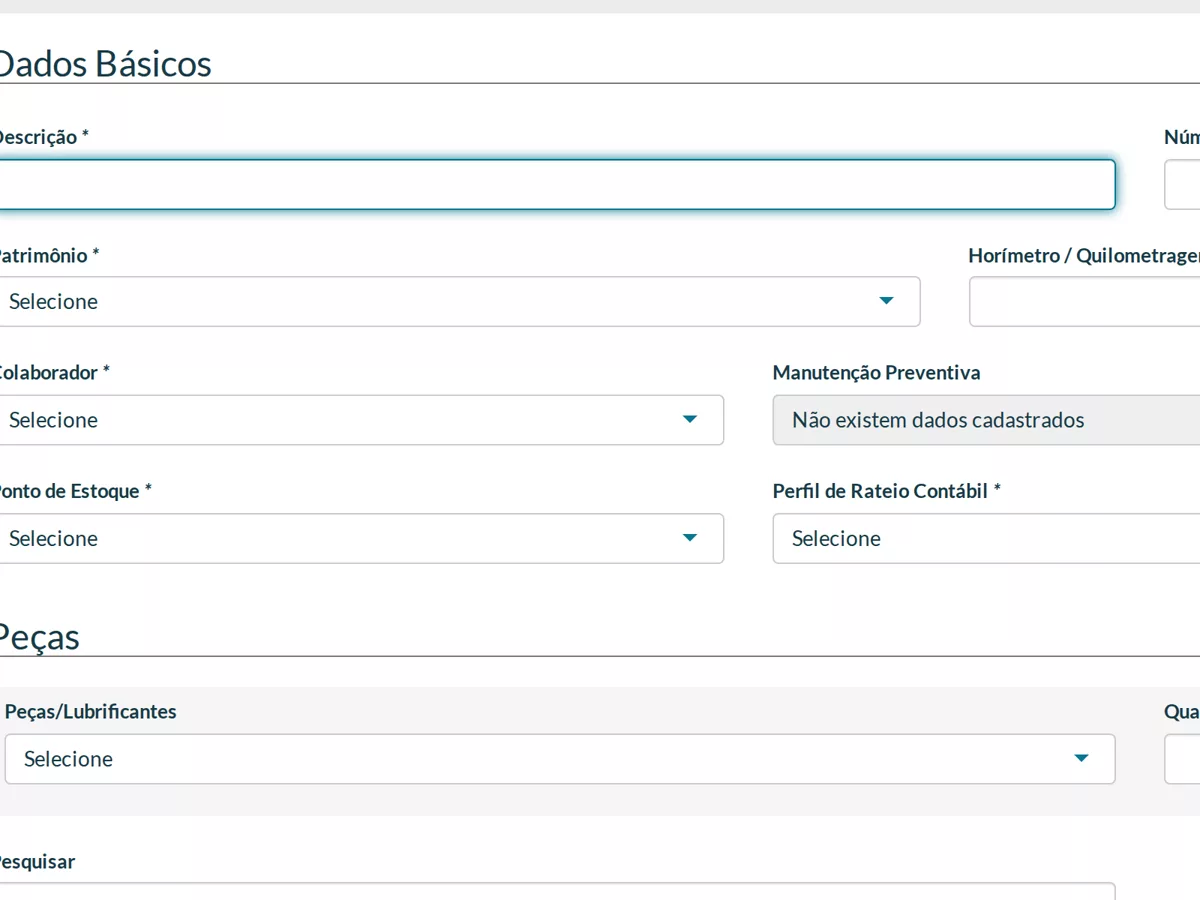Click the "Dados Básicos" section heading
This screenshot has width=1200, height=900.
point(104,64)
